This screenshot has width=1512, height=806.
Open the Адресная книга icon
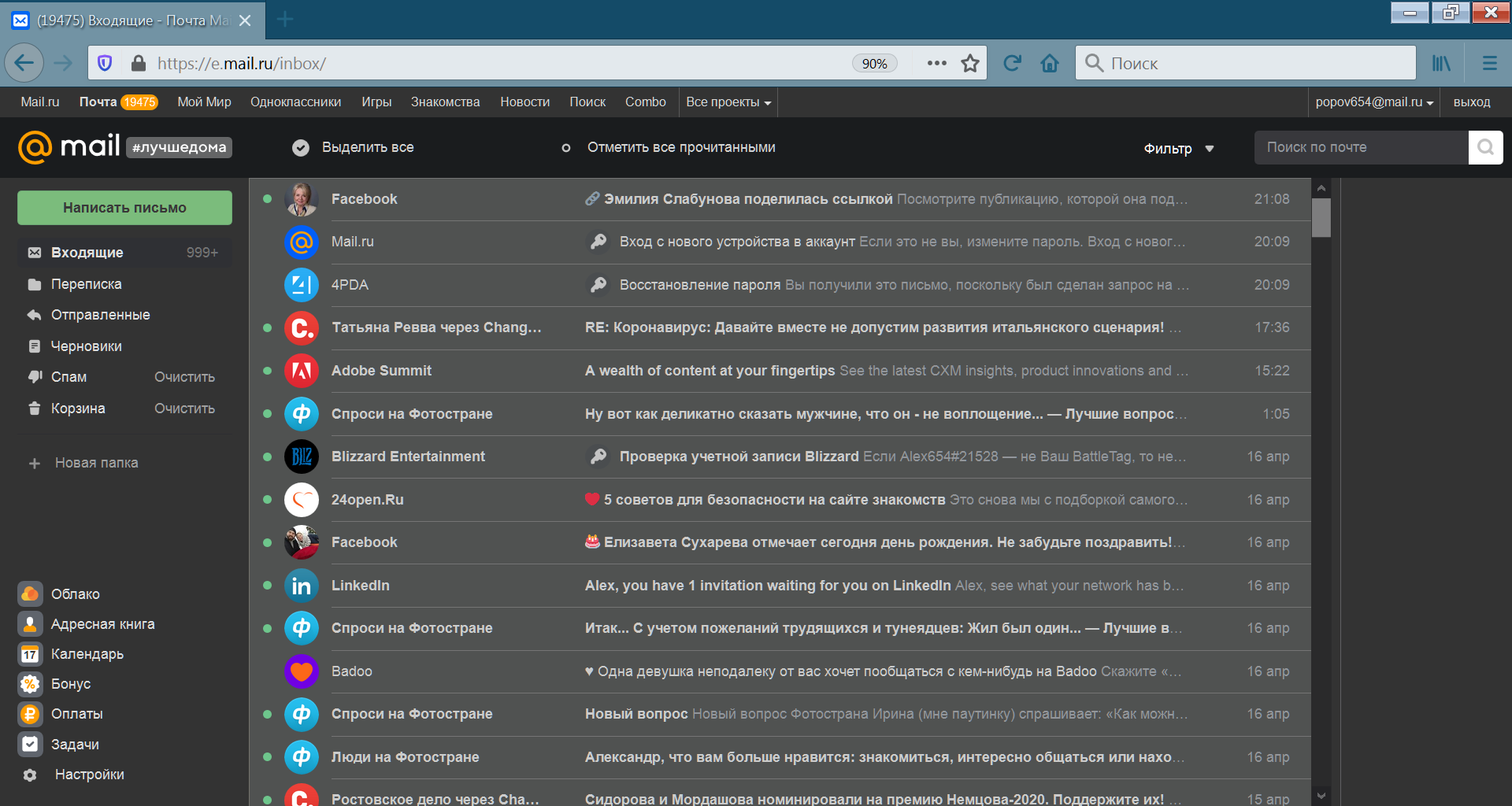pyautogui.click(x=29, y=623)
